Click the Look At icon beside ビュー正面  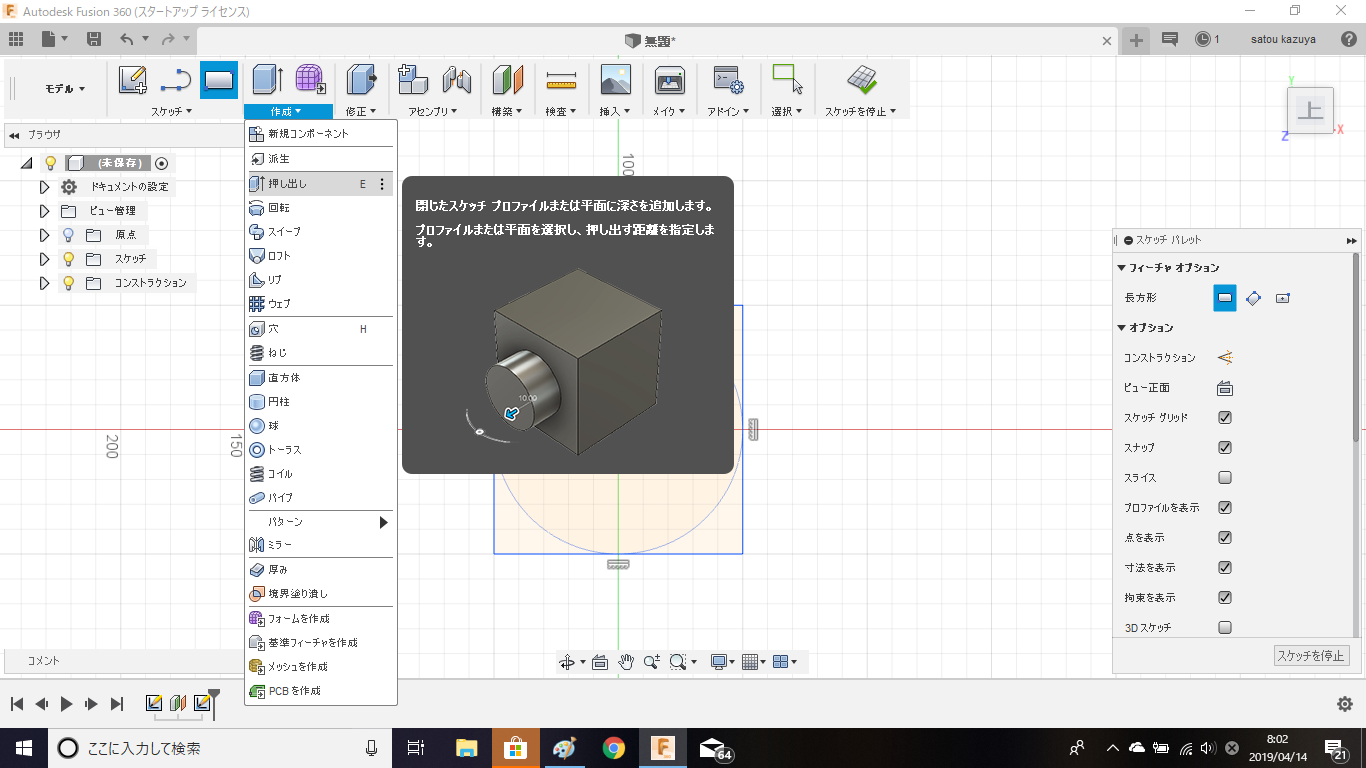click(1224, 388)
